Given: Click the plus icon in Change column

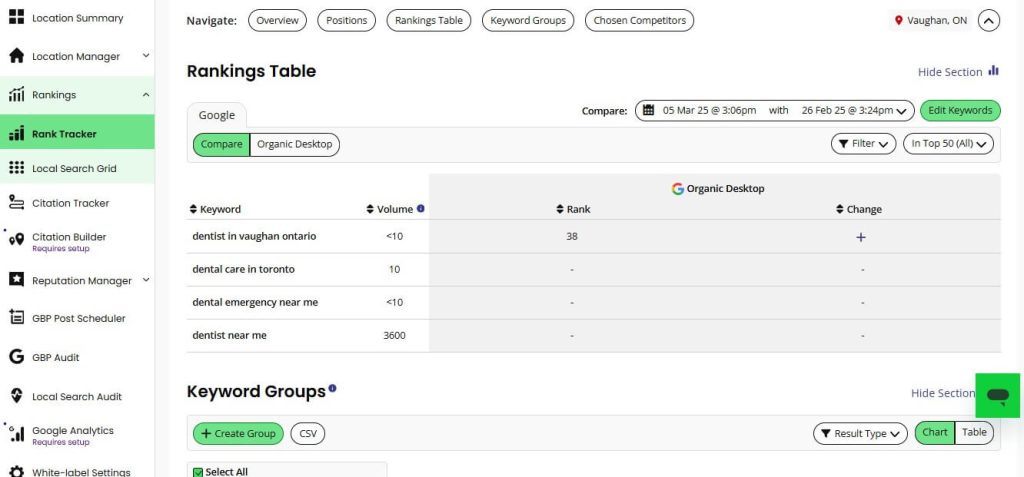Looking at the screenshot, I should (861, 237).
